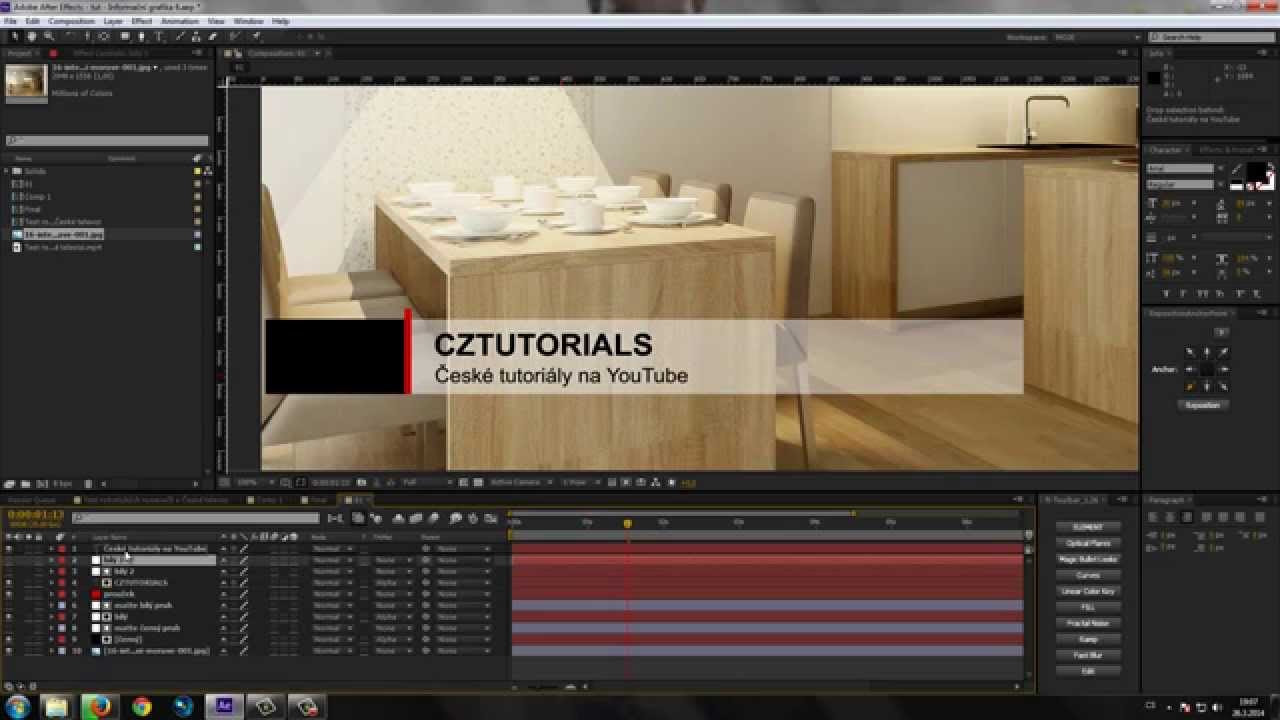Screen dimensions: 1280x720
Task: Select the Pen tool
Action: (141, 36)
